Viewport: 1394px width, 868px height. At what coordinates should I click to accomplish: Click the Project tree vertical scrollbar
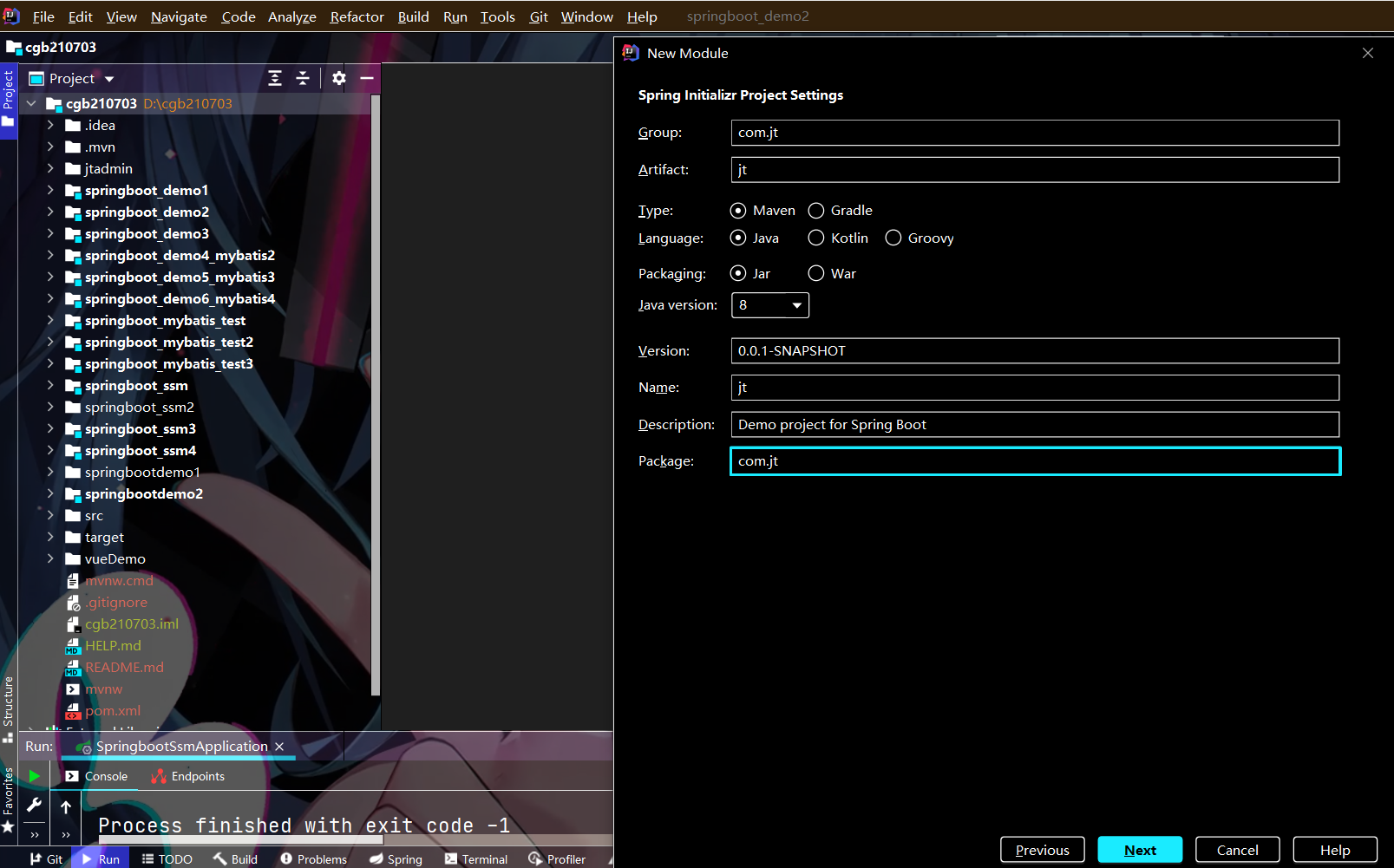376,395
